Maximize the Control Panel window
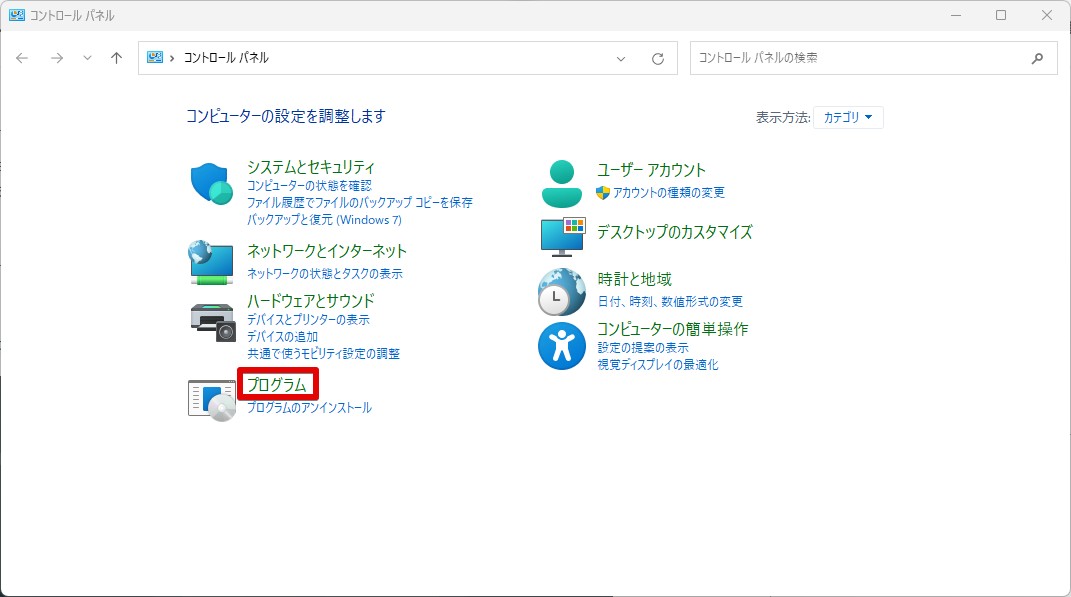Screen dimensions: 1071x597 [x=1001, y=15]
